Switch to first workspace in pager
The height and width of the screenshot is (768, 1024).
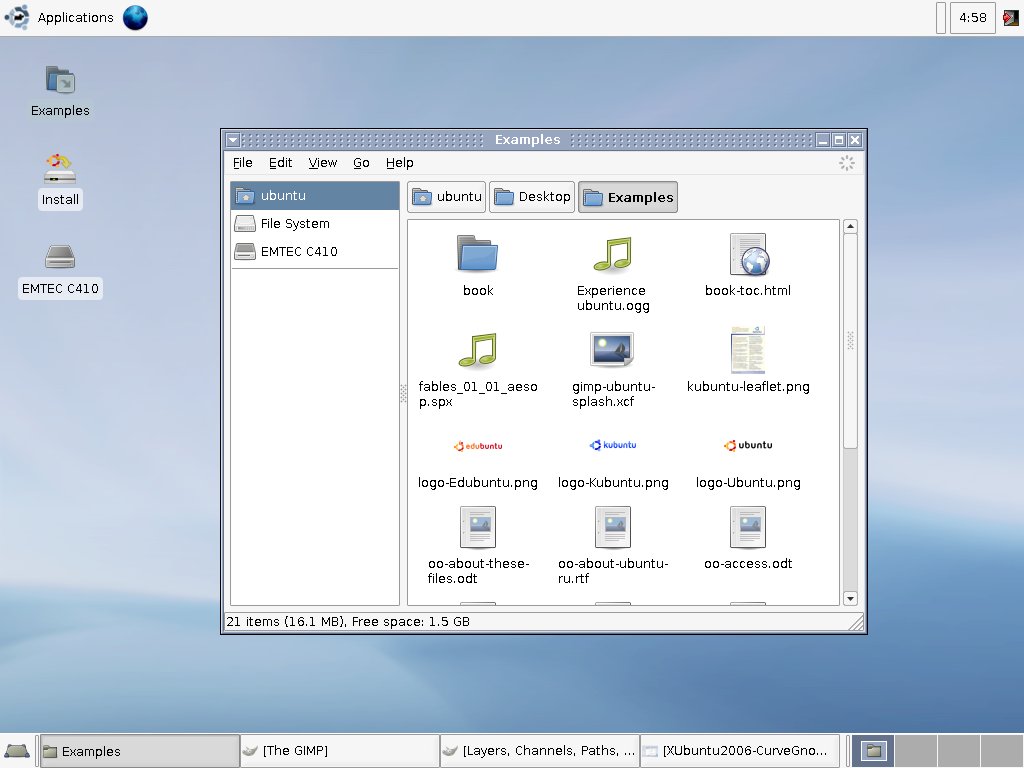872,751
